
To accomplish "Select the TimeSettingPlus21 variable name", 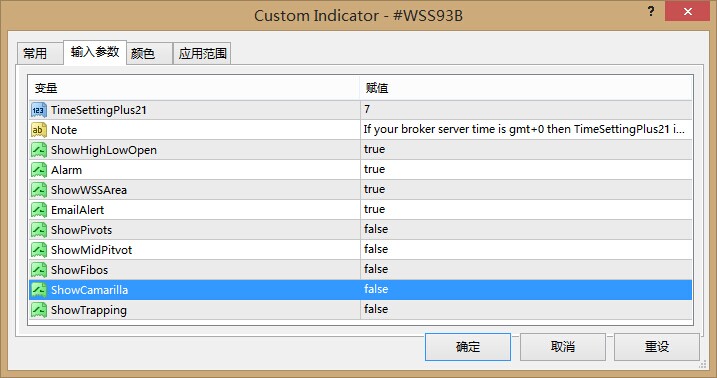I will point(99,110).
